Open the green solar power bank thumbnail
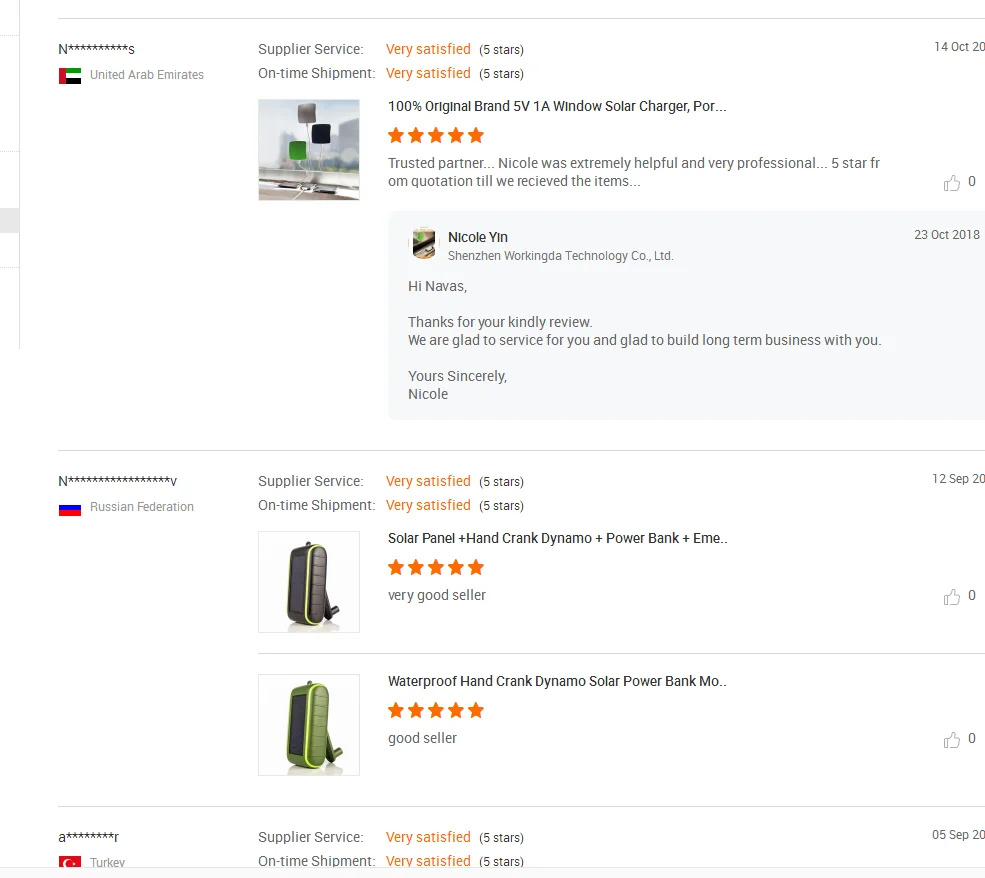The image size is (985, 878). pos(309,725)
